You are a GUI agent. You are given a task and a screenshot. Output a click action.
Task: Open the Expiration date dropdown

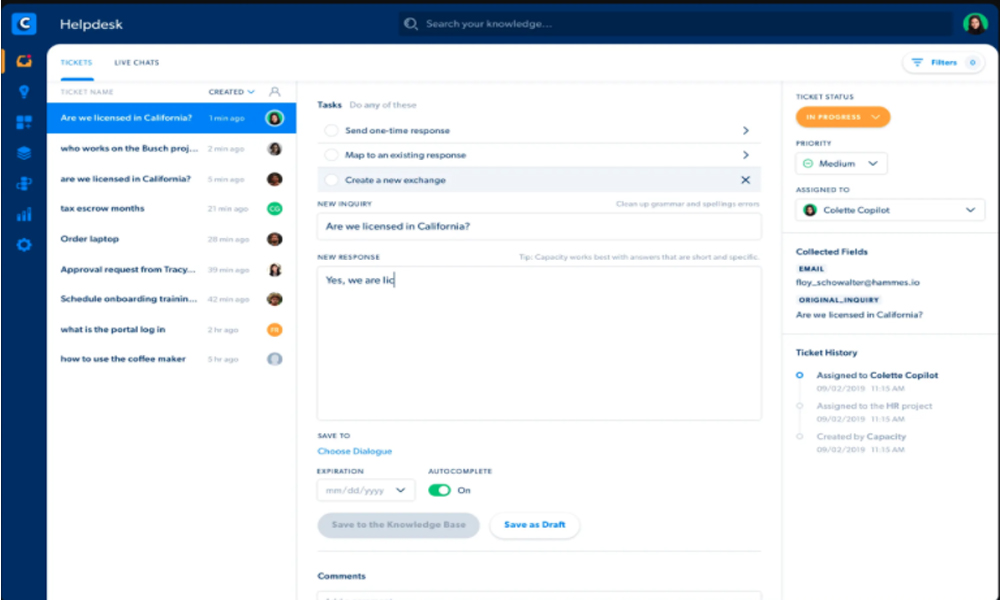[365, 490]
